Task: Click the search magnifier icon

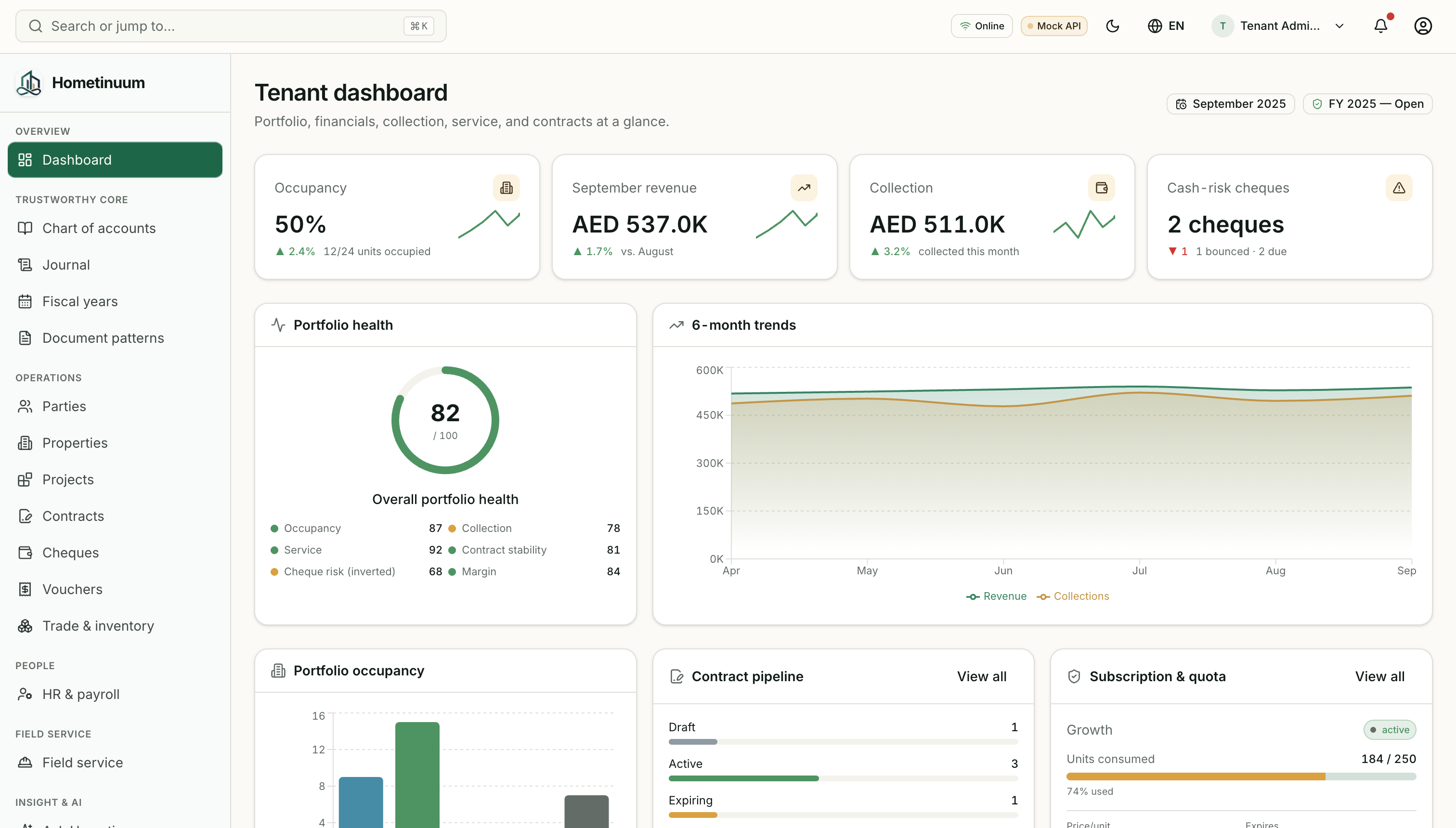Action: coord(35,26)
